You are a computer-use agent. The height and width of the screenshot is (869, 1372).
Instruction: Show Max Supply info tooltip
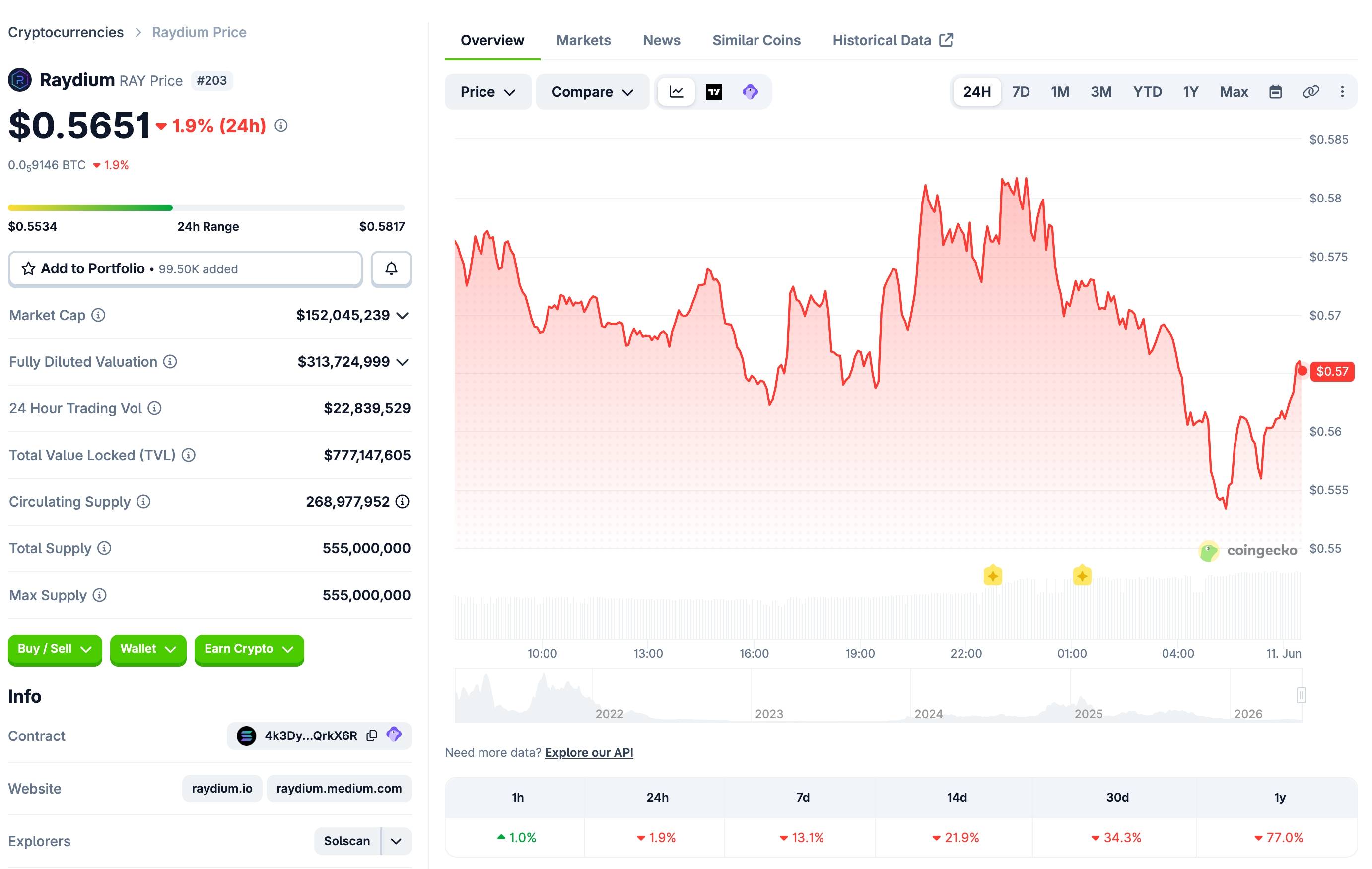tap(100, 595)
